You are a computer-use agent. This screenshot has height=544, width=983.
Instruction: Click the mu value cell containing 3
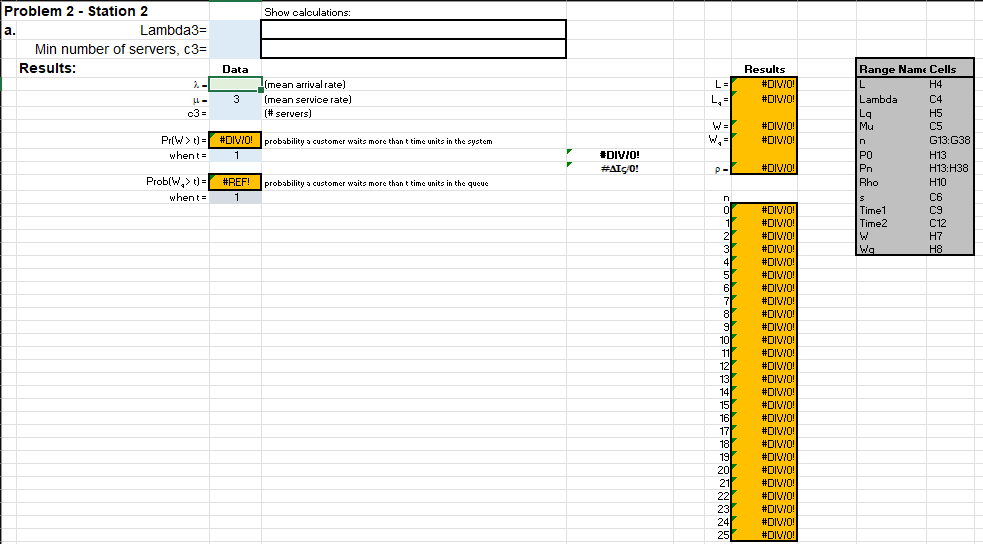235,99
